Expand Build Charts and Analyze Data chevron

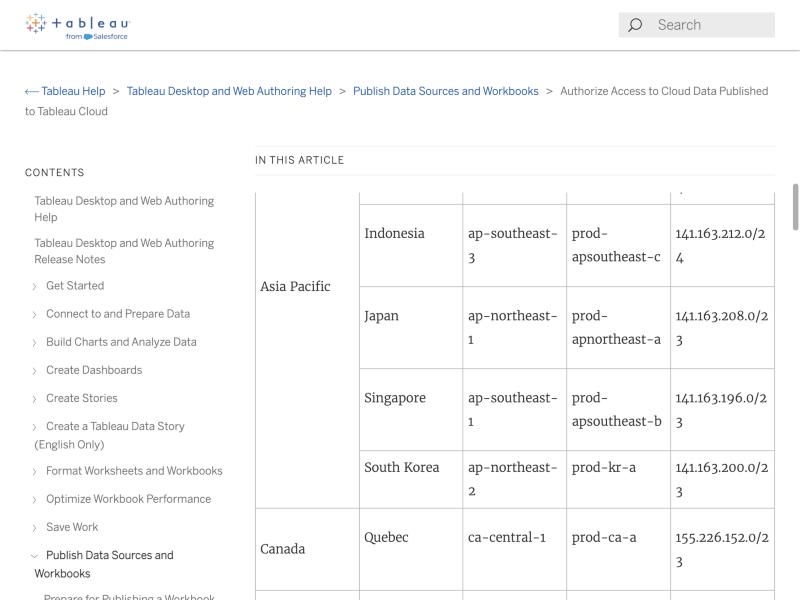tap(35, 342)
